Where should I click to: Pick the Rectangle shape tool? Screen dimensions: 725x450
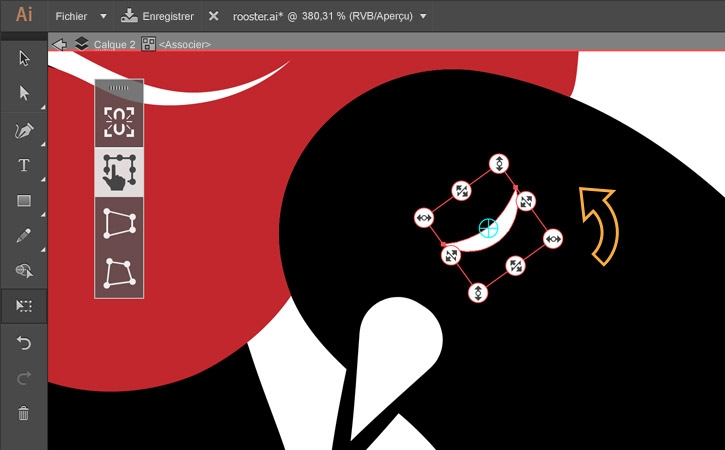point(24,200)
